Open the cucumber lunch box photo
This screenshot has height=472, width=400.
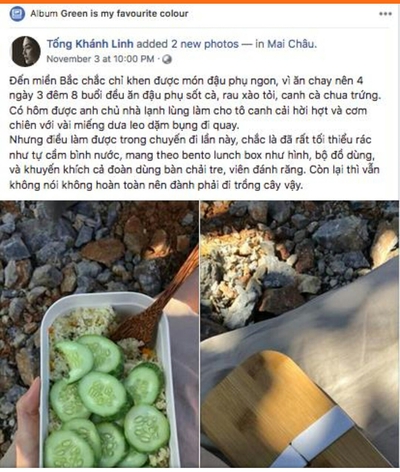[x=99, y=334]
